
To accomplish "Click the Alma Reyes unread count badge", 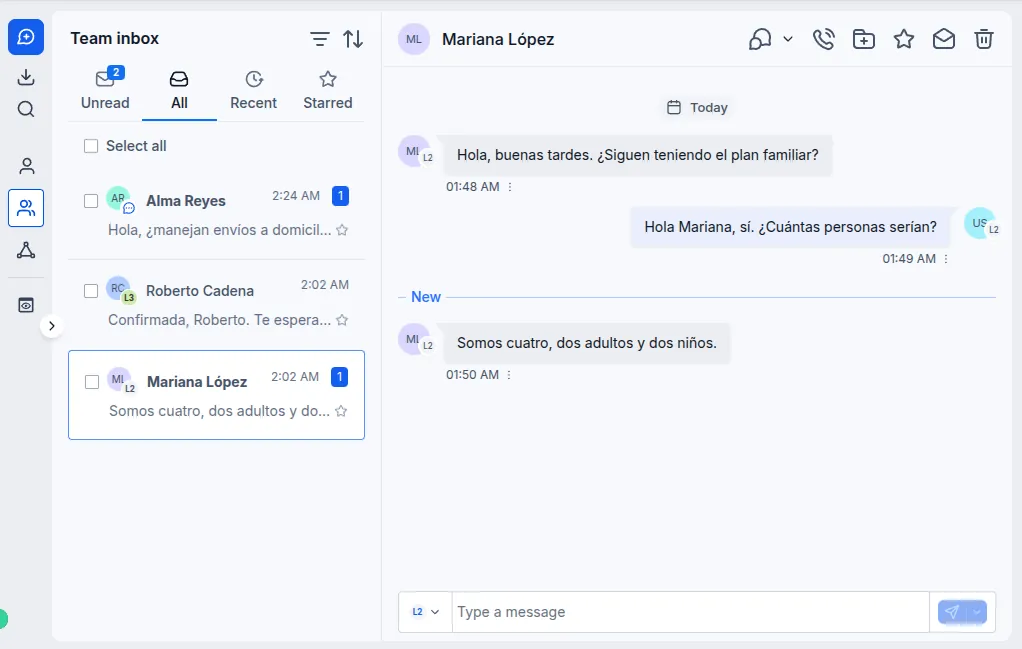I will (x=340, y=195).
